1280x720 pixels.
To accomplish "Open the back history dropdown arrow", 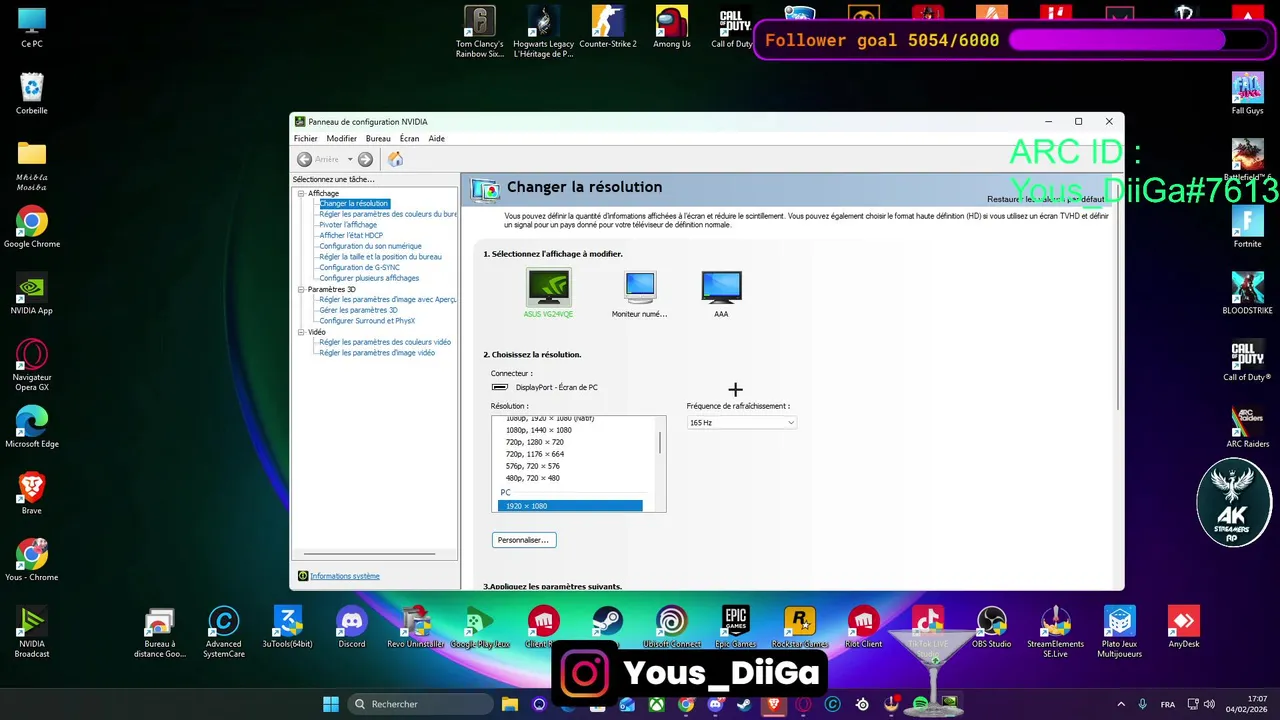I will [x=350, y=159].
